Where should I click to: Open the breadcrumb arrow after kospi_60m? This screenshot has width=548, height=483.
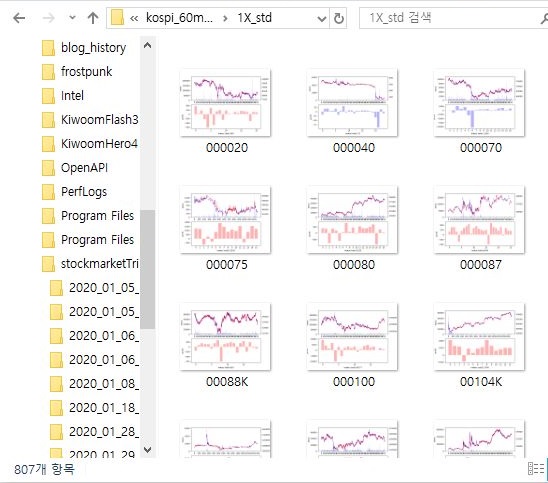(225, 18)
